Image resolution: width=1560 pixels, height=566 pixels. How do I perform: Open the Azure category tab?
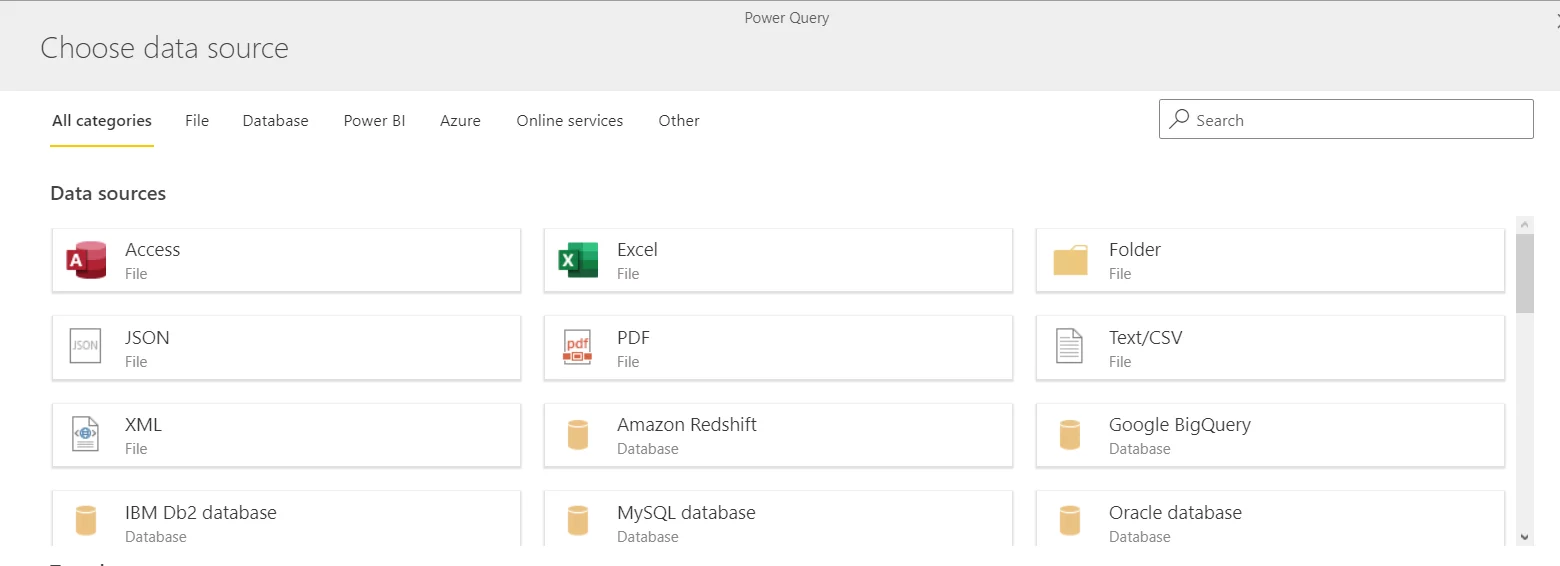(460, 121)
